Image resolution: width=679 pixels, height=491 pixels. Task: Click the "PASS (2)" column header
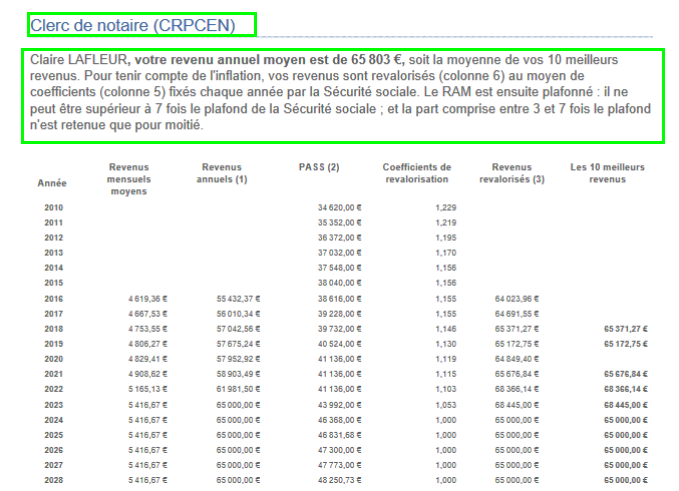coord(319,166)
